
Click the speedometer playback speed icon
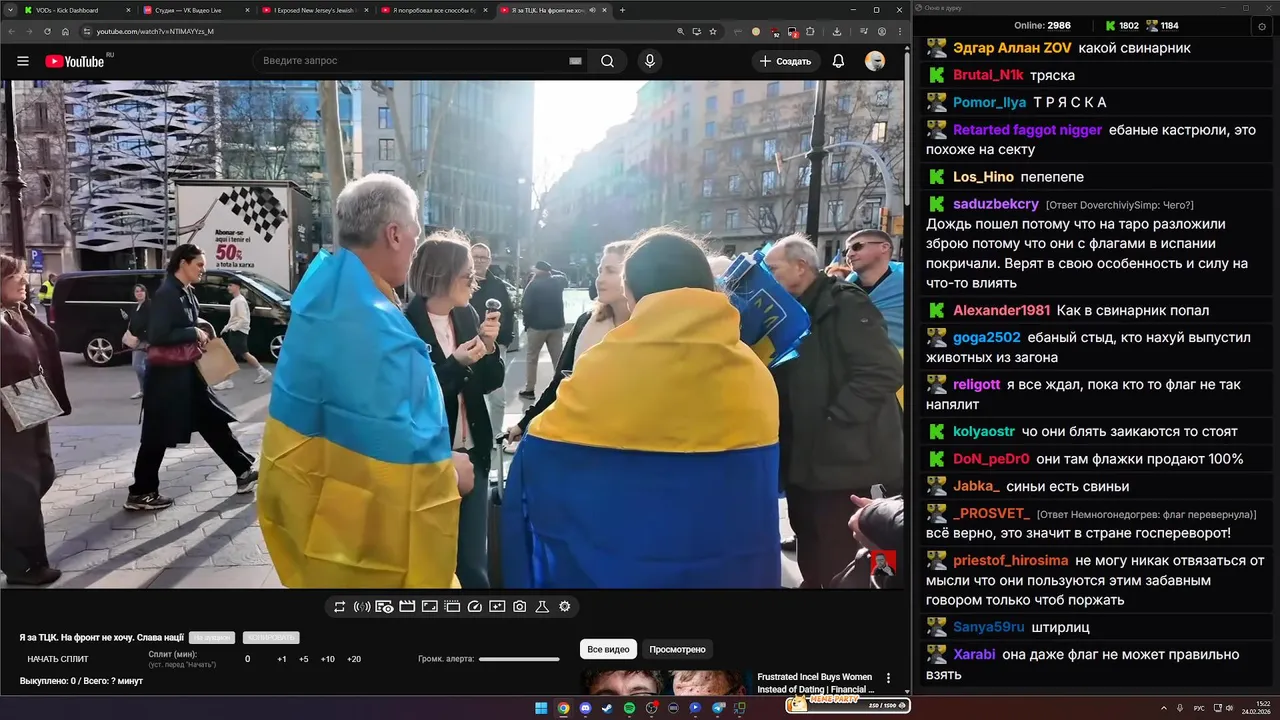click(x=475, y=606)
